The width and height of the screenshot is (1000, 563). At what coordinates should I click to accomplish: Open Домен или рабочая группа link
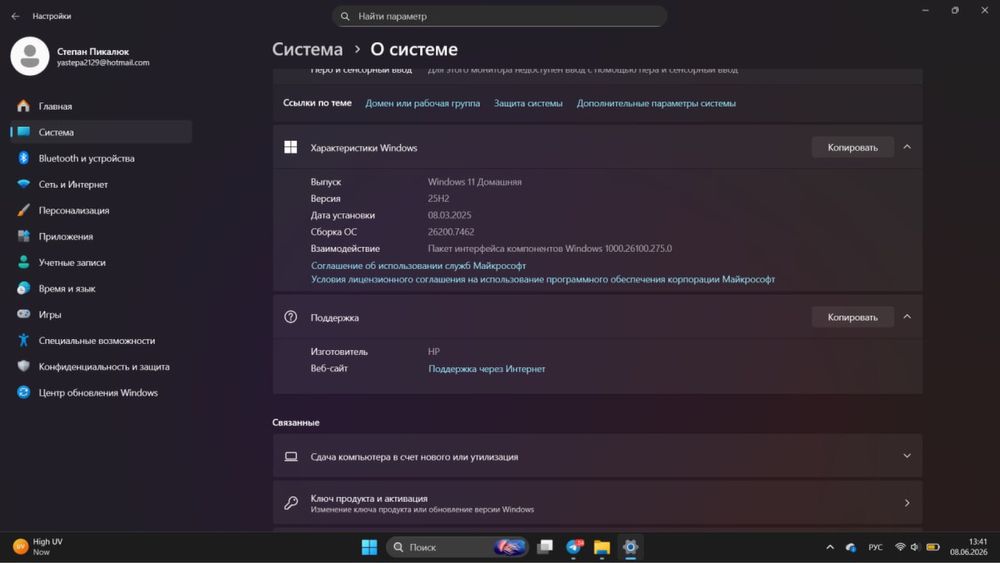422,103
